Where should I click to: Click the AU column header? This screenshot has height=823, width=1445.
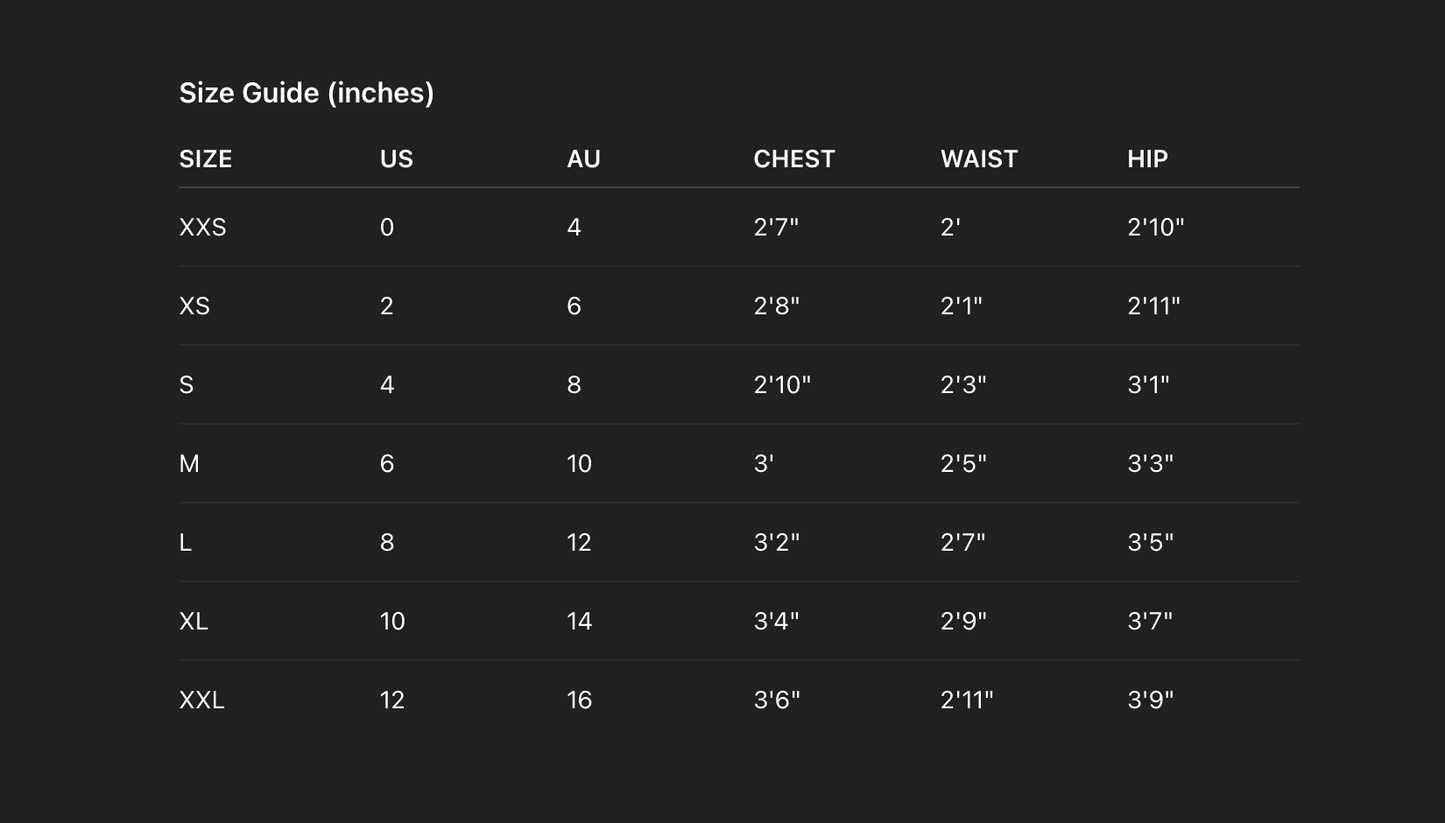coord(583,159)
